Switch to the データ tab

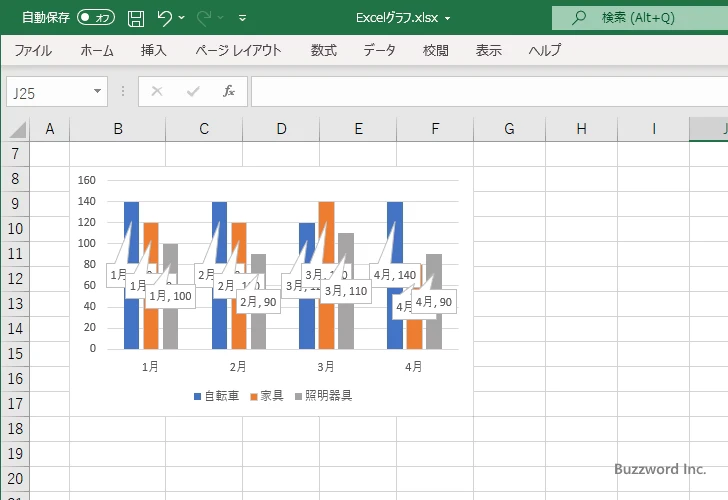[379, 50]
